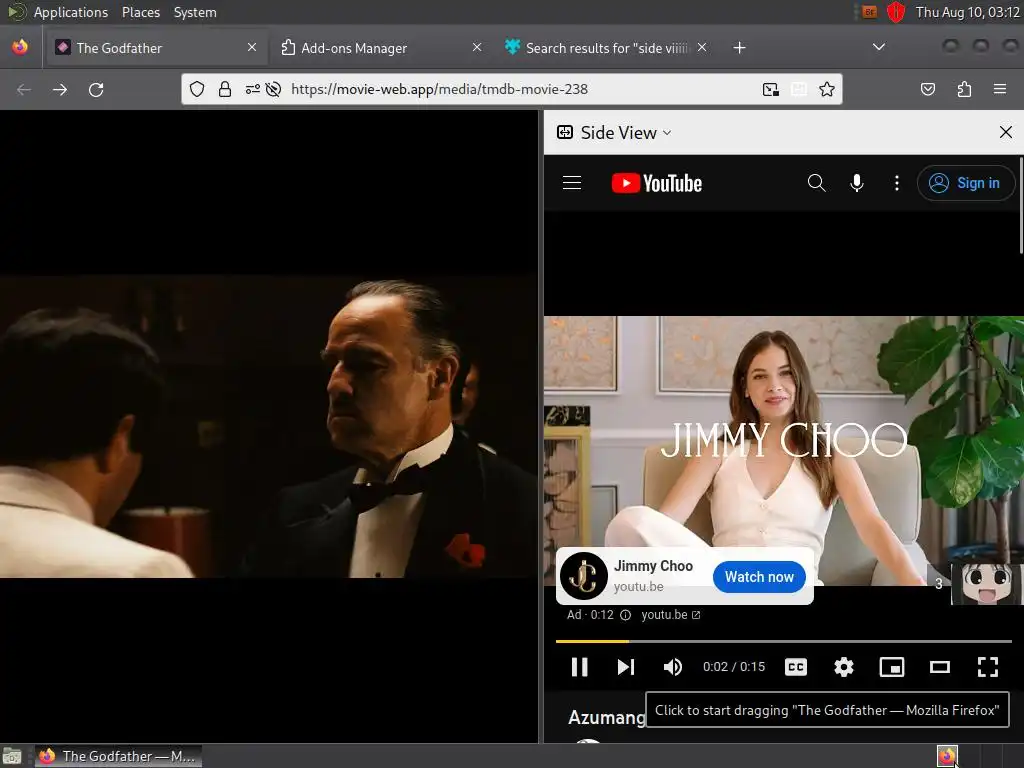Screen dimensions: 1024x768
Task: Close the Search results tab
Action: point(701,48)
